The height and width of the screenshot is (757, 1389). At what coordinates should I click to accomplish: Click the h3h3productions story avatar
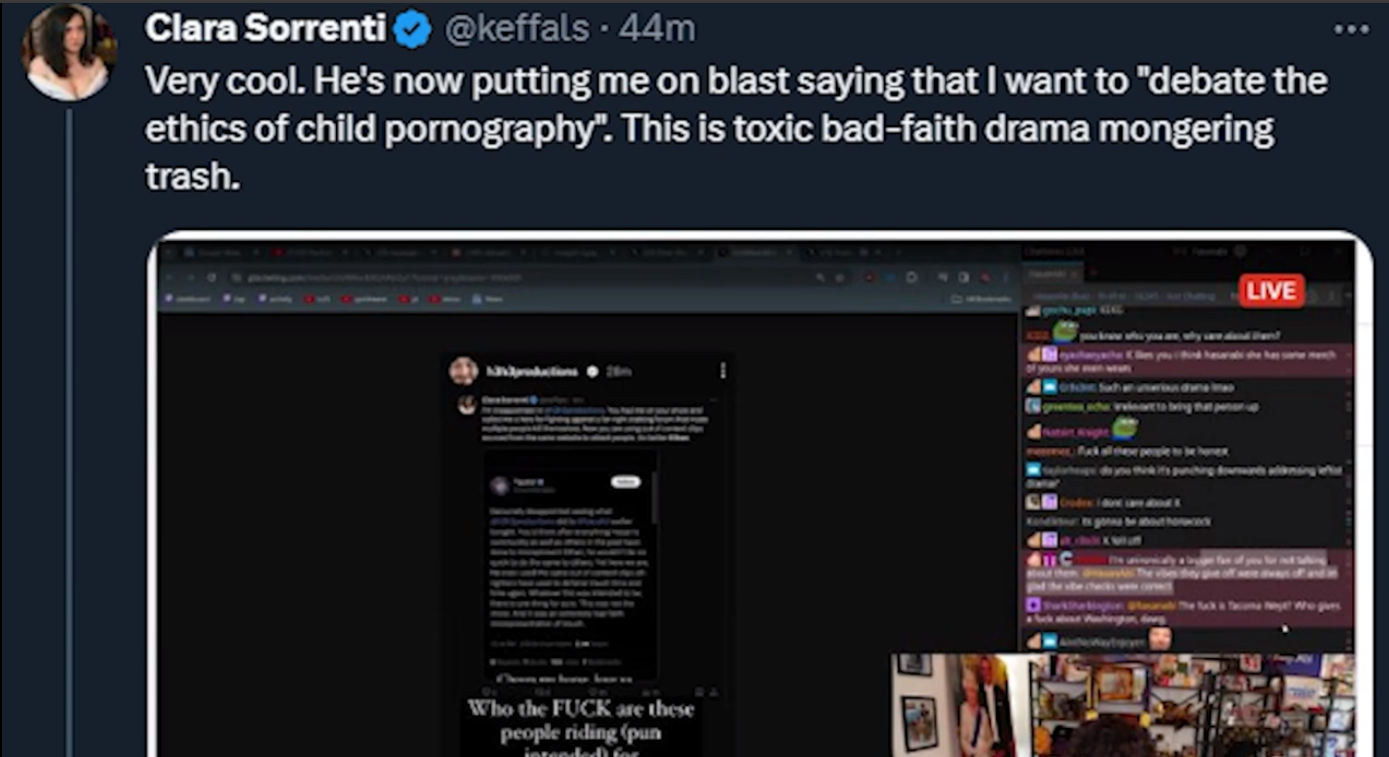tap(463, 371)
